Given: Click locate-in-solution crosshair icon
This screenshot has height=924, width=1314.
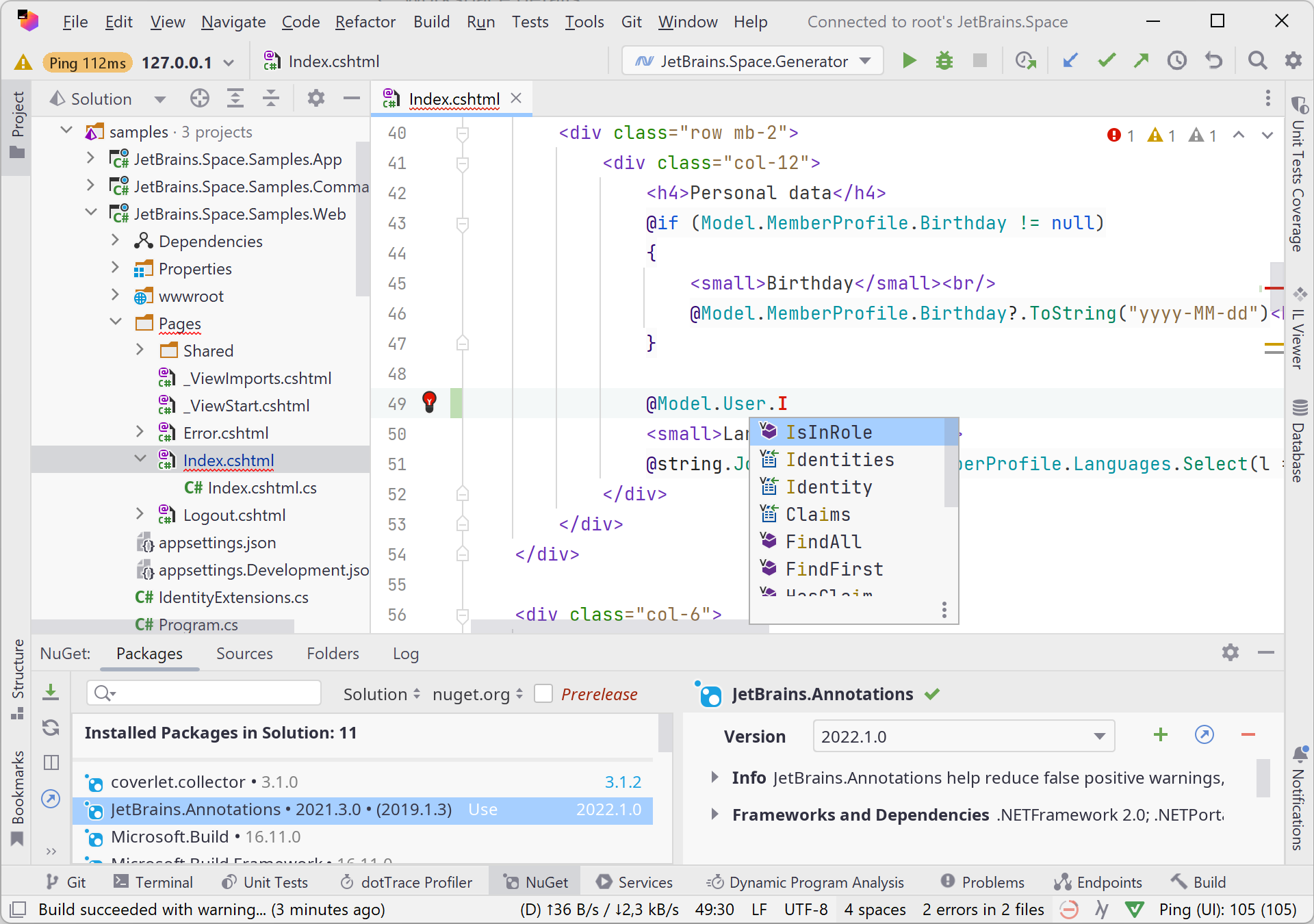Looking at the screenshot, I should (x=200, y=99).
